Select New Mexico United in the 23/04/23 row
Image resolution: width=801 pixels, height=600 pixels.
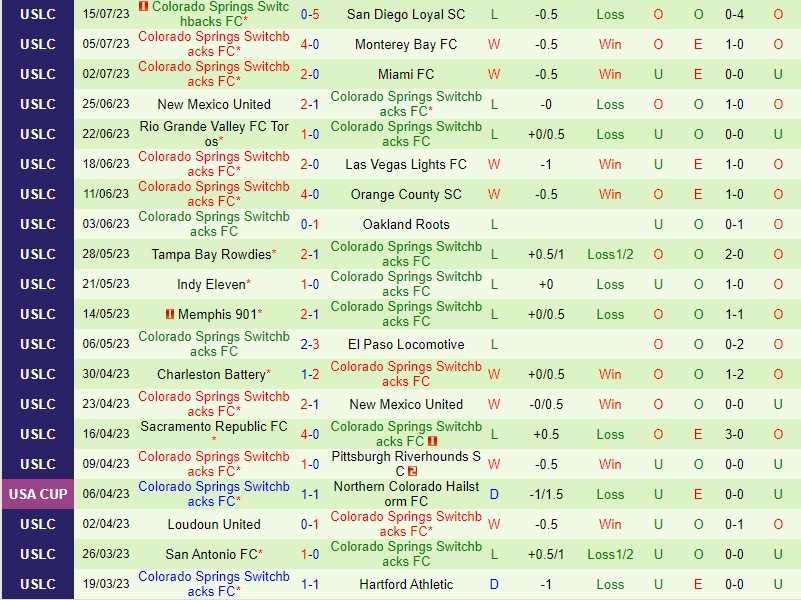coord(406,404)
